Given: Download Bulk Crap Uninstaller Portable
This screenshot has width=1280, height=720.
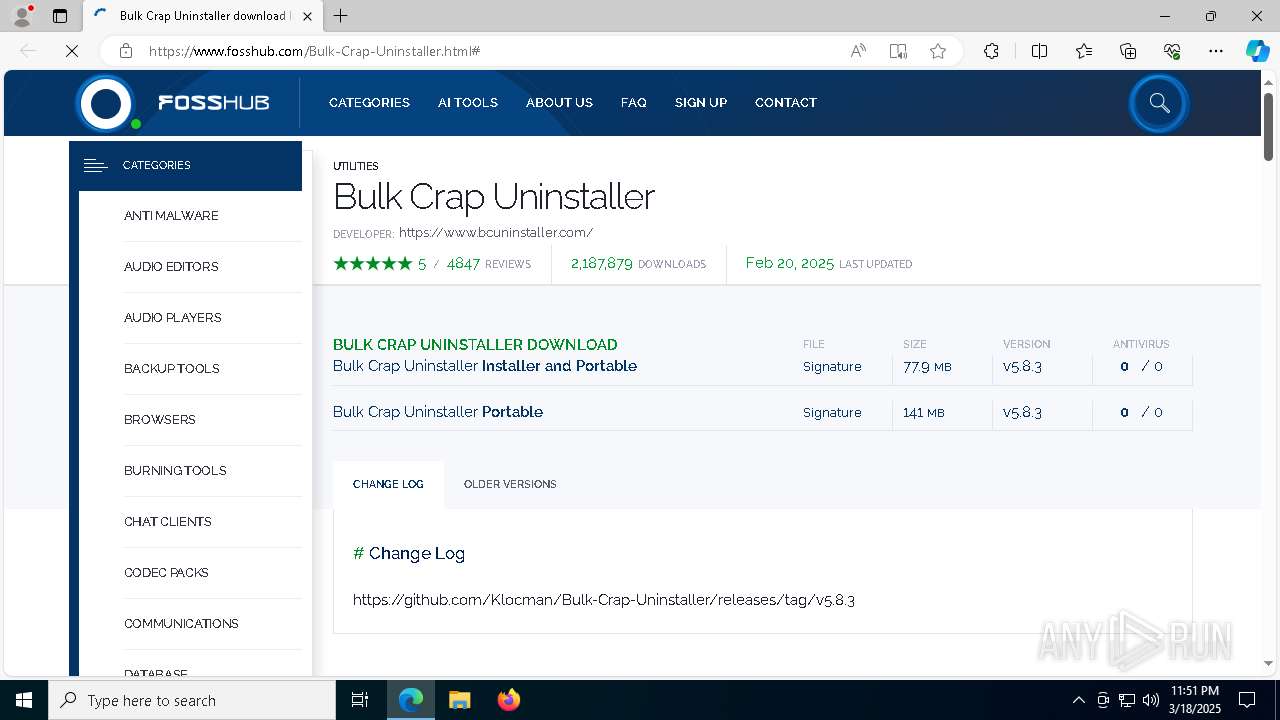Looking at the screenshot, I should coord(438,412).
